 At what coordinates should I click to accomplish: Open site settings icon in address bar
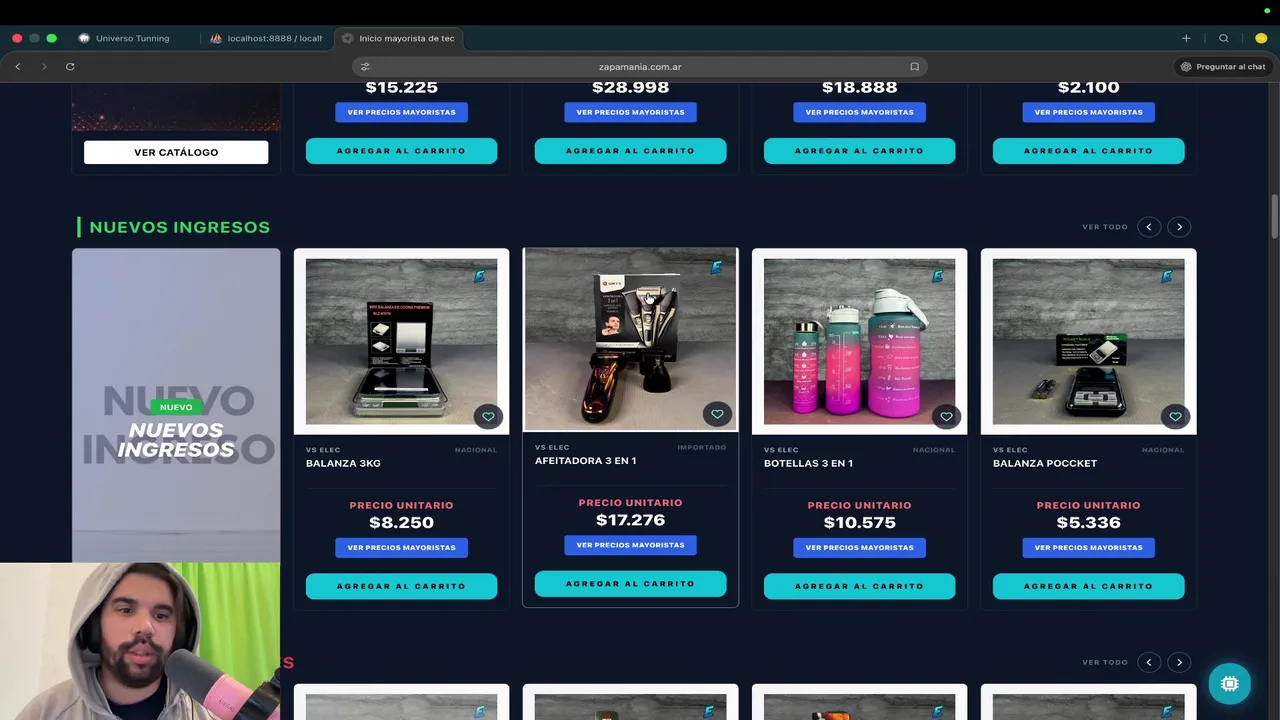365,67
